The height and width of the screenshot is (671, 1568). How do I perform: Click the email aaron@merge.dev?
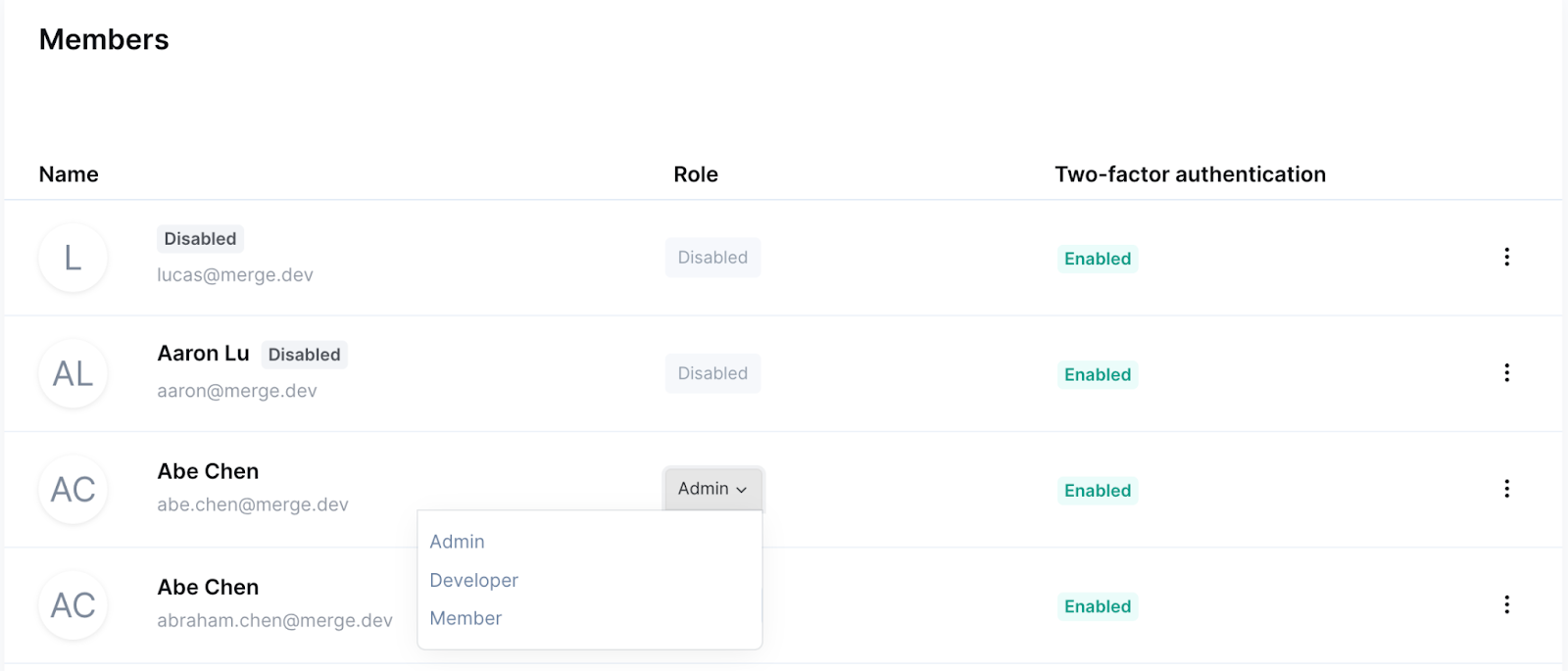point(237,391)
